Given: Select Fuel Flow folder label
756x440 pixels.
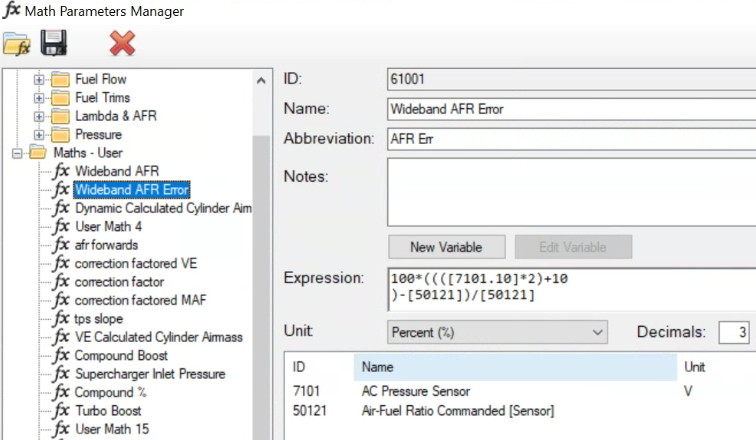Looking at the screenshot, I should pyautogui.click(x=101, y=79).
